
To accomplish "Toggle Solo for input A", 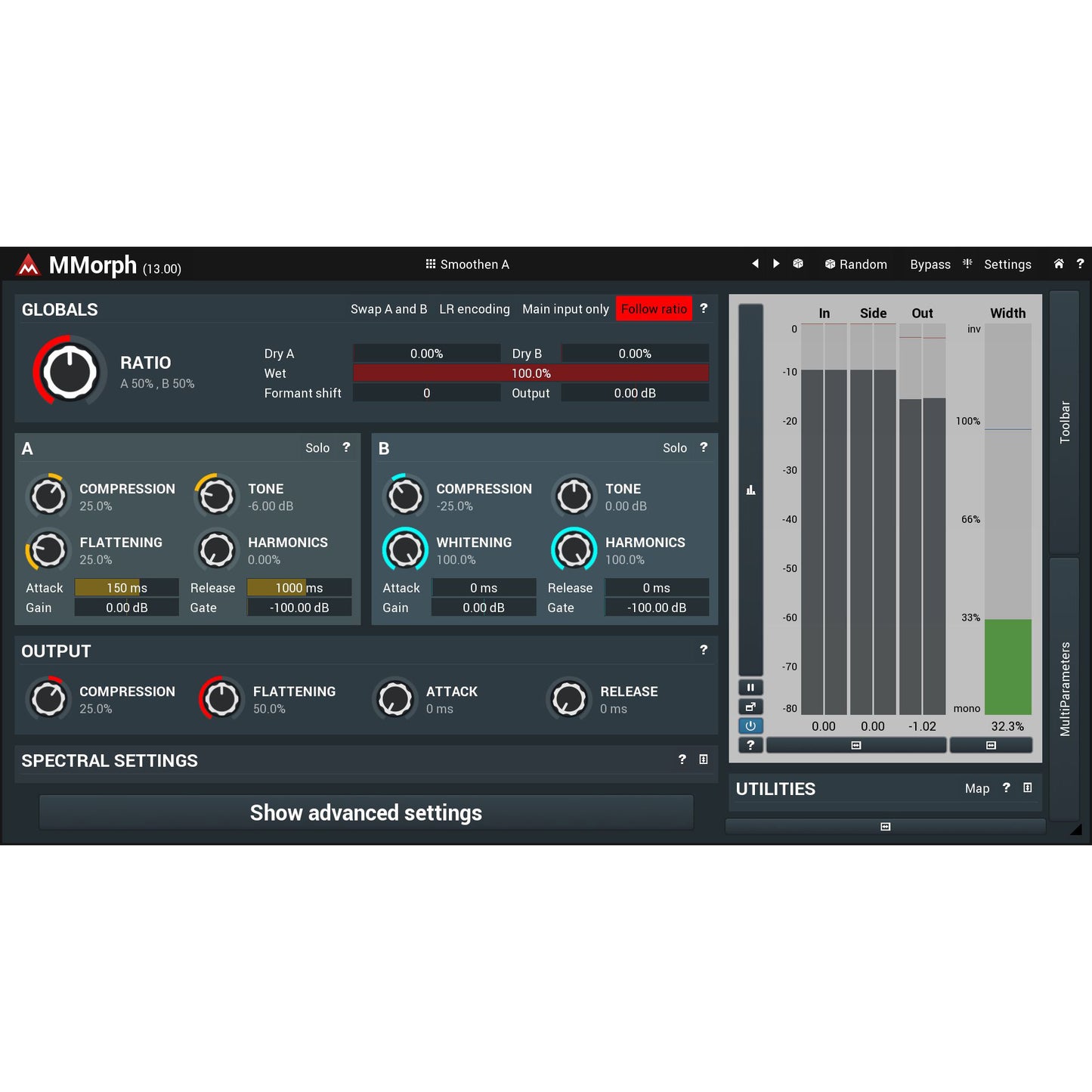I will tap(317, 448).
